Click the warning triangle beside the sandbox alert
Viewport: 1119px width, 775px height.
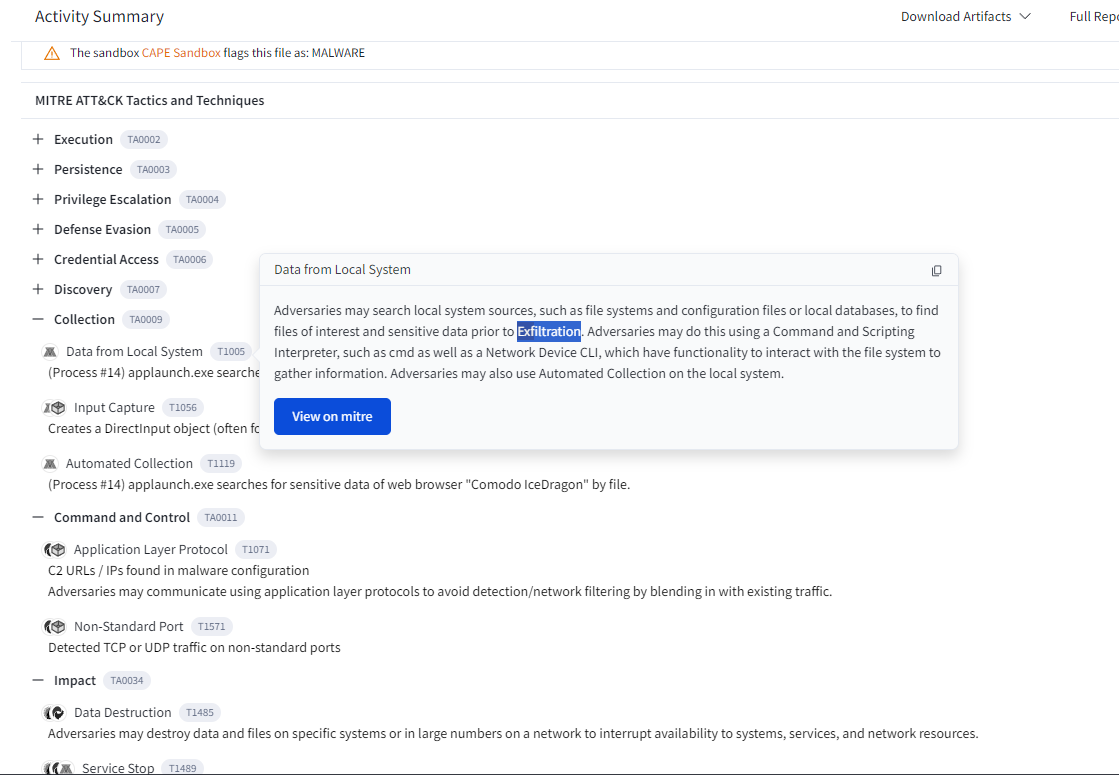(x=52, y=53)
